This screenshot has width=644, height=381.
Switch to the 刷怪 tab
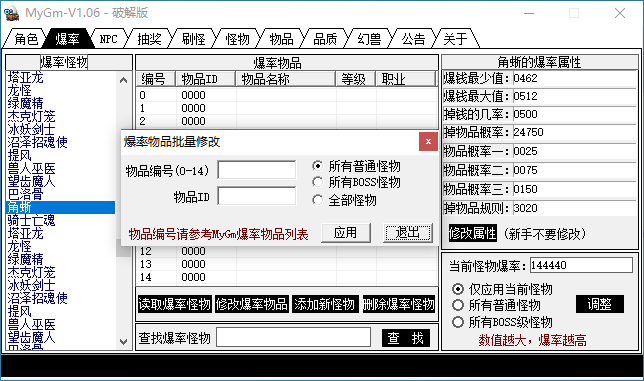tap(193, 39)
